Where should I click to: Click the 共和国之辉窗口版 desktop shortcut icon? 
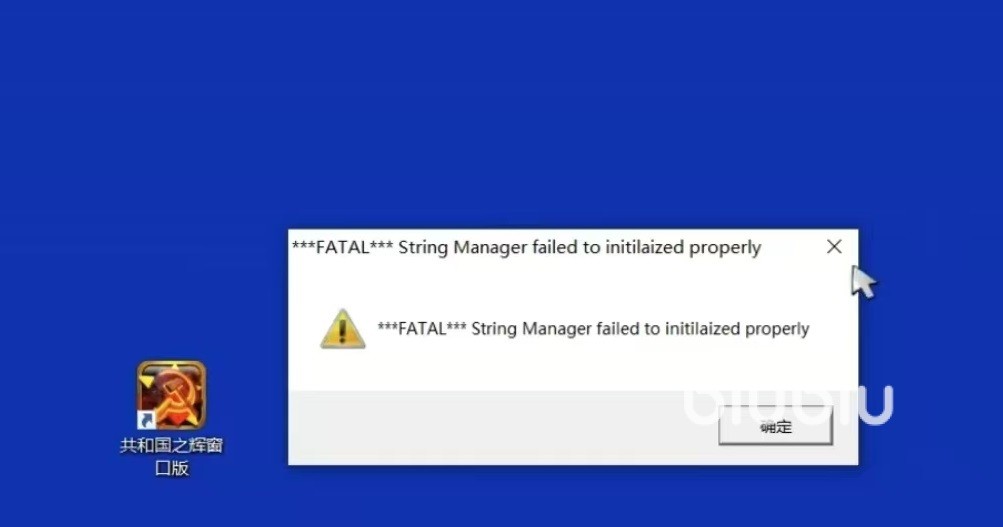(x=171, y=395)
